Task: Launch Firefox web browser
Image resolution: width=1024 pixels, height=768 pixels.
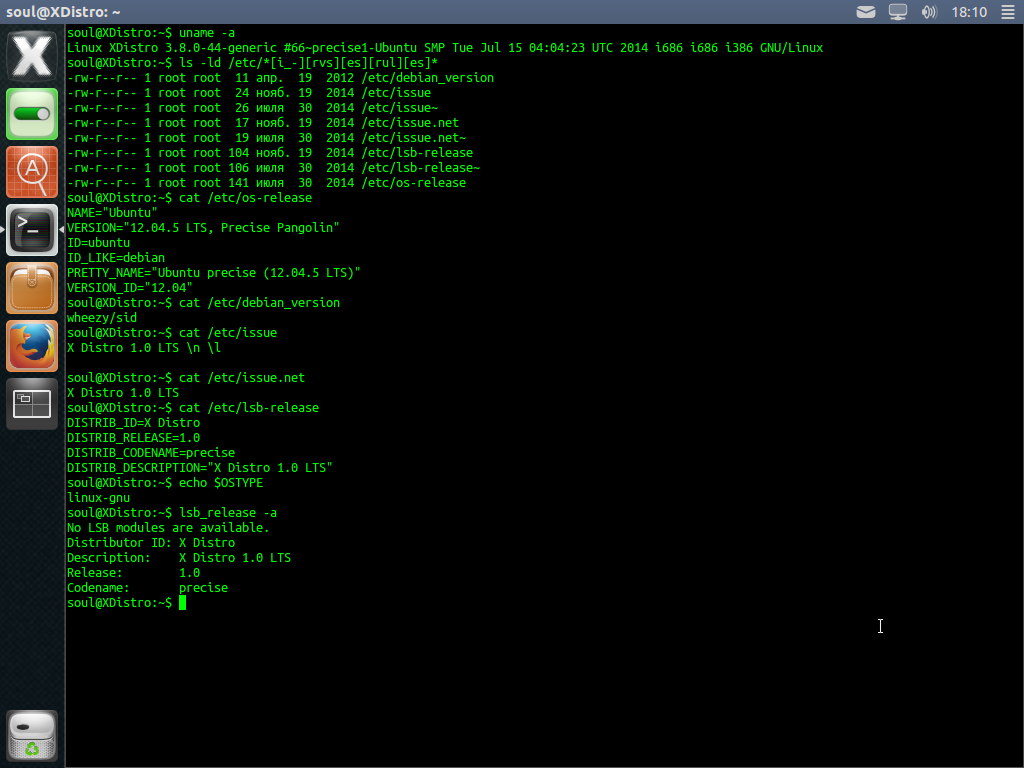Action: (31, 346)
